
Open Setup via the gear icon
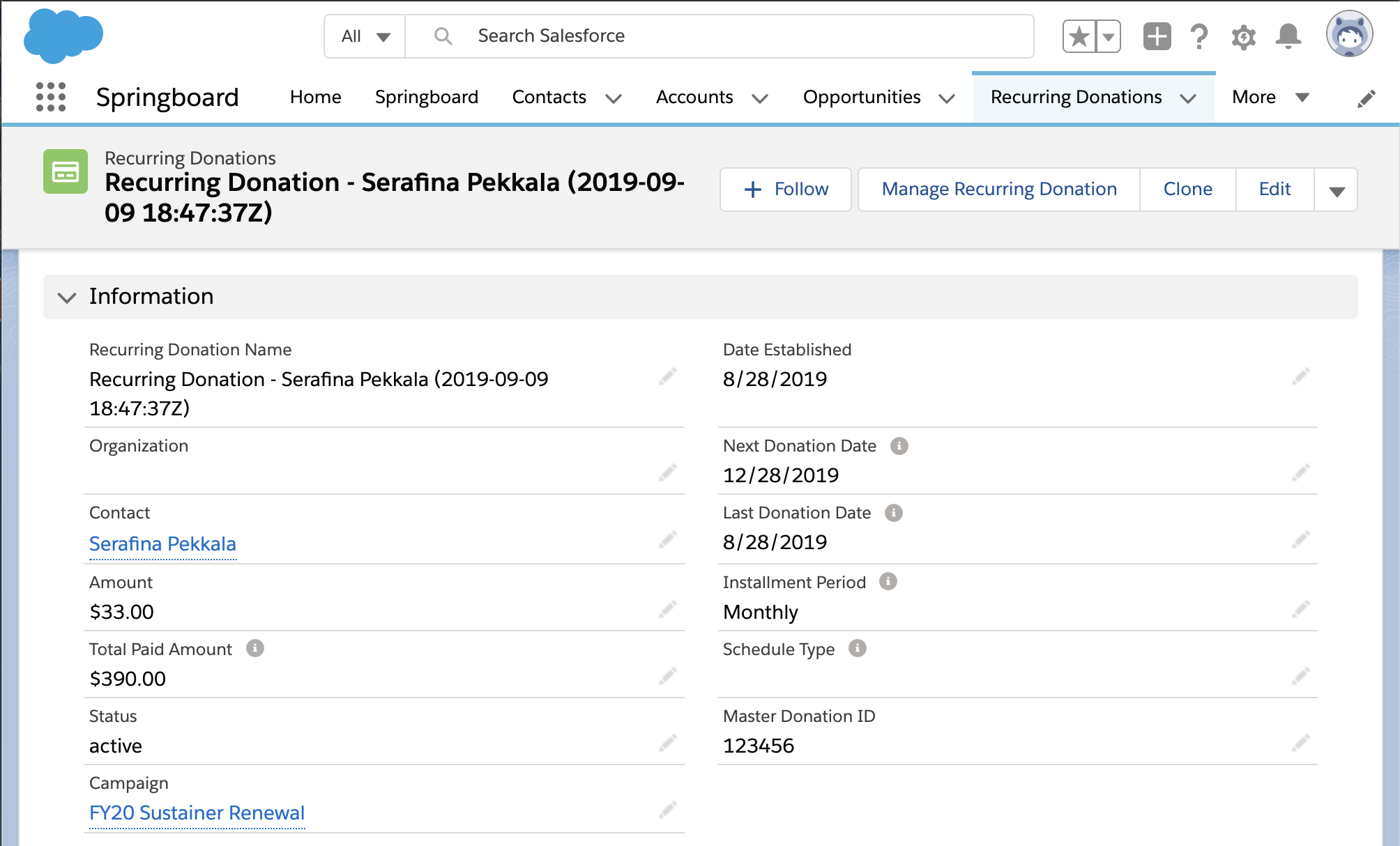click(x=1243, y=36)
